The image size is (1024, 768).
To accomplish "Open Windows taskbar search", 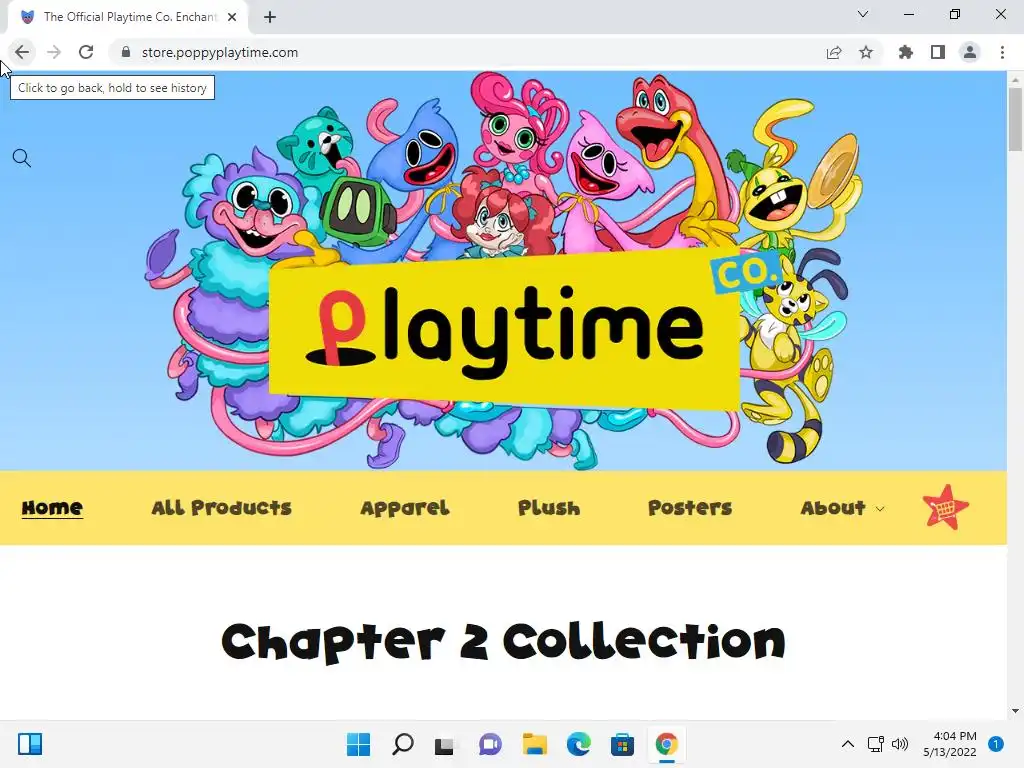I will [x=402, y=744].
